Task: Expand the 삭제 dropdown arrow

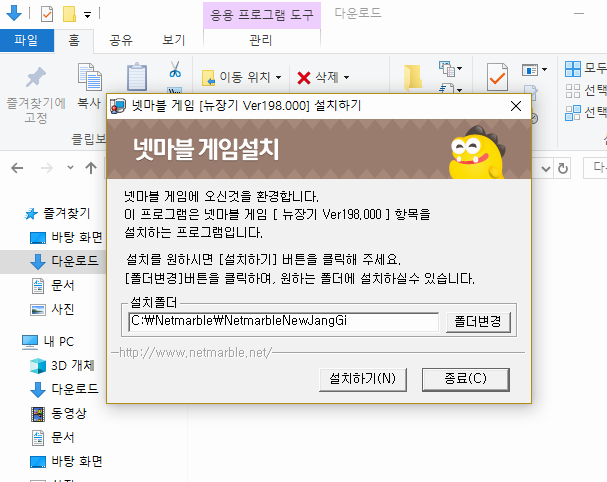Action: click(346, 78)
